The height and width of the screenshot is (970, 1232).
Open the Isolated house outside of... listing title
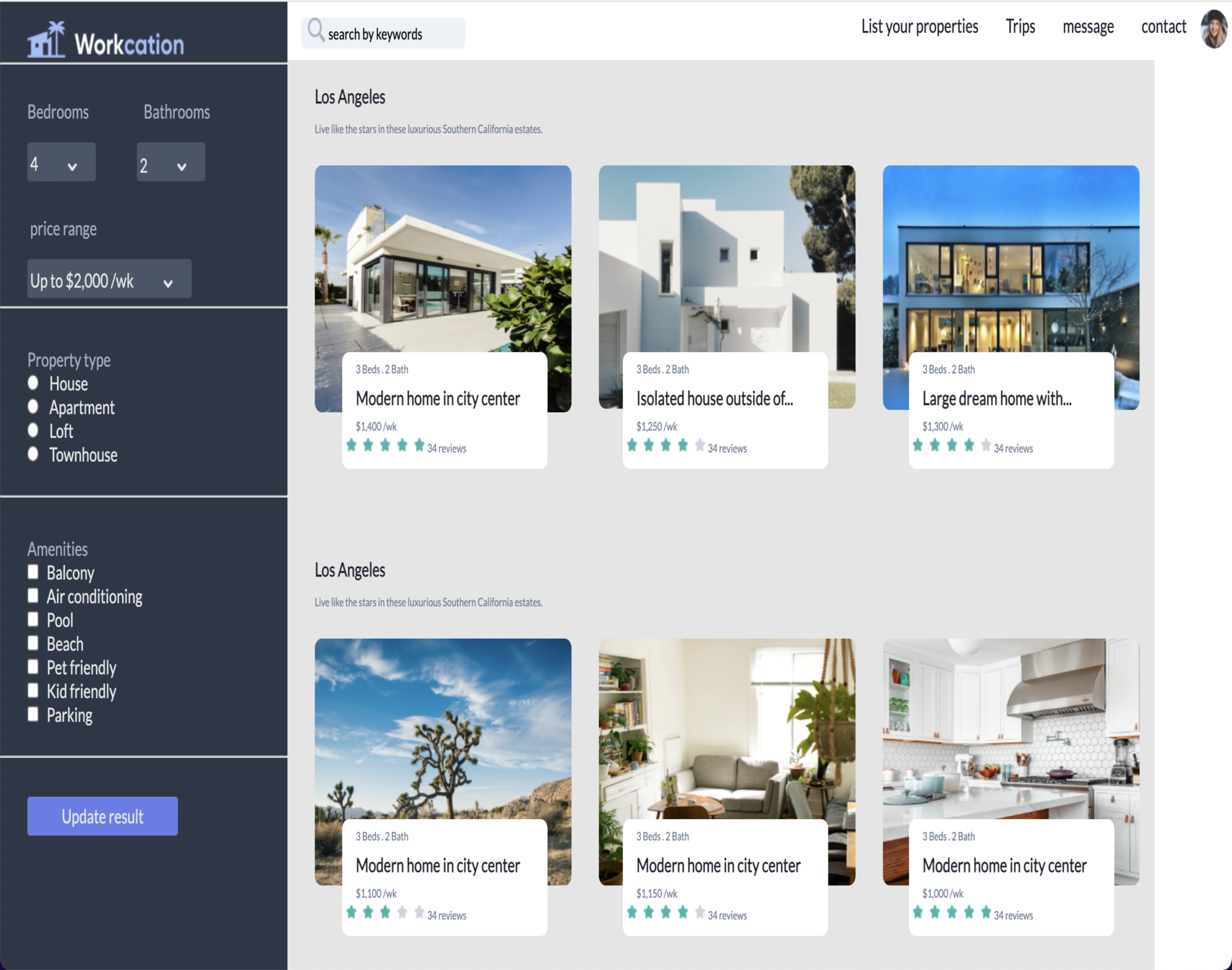714,398
